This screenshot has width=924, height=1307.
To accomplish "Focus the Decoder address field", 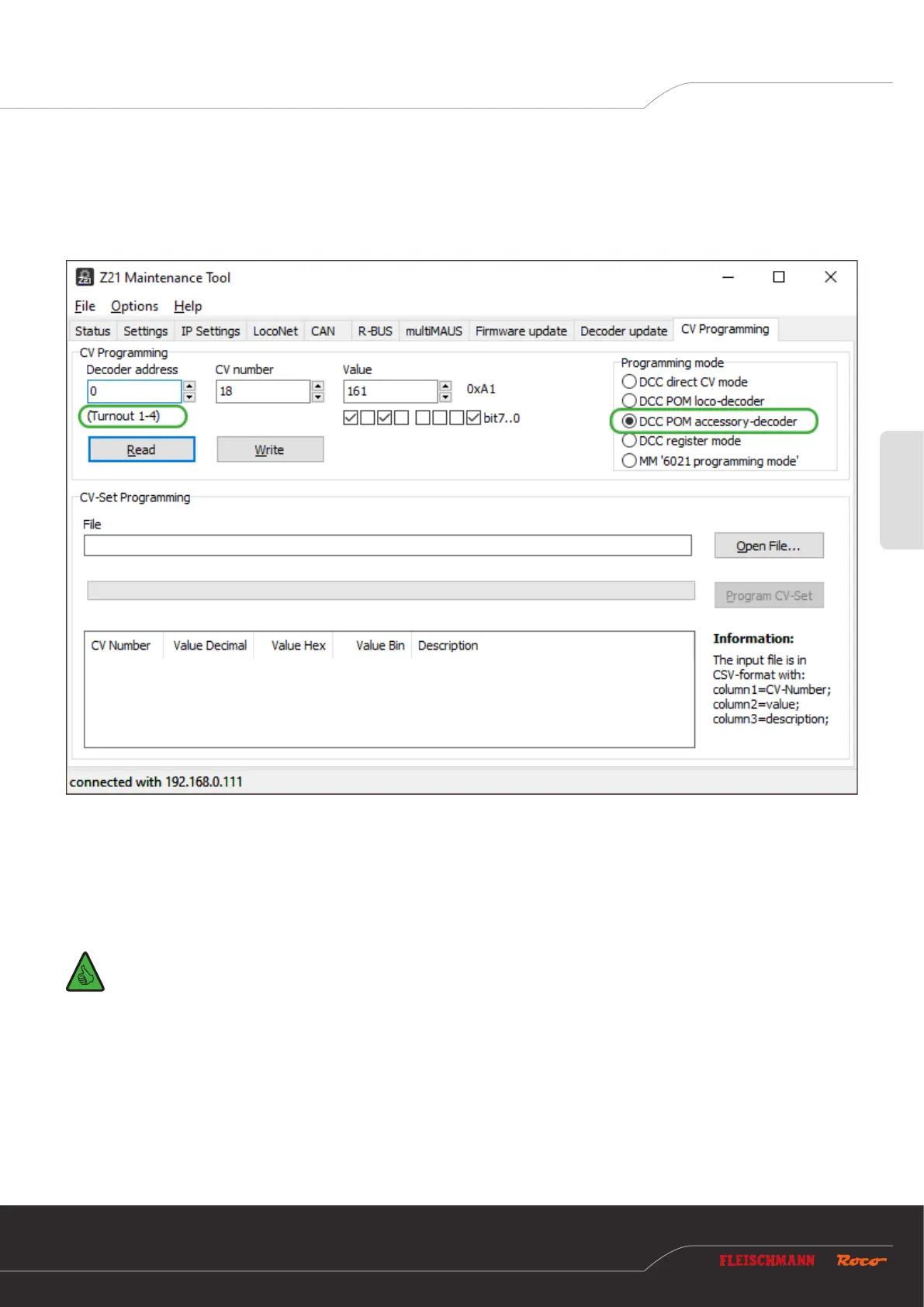I will (134, 391).
